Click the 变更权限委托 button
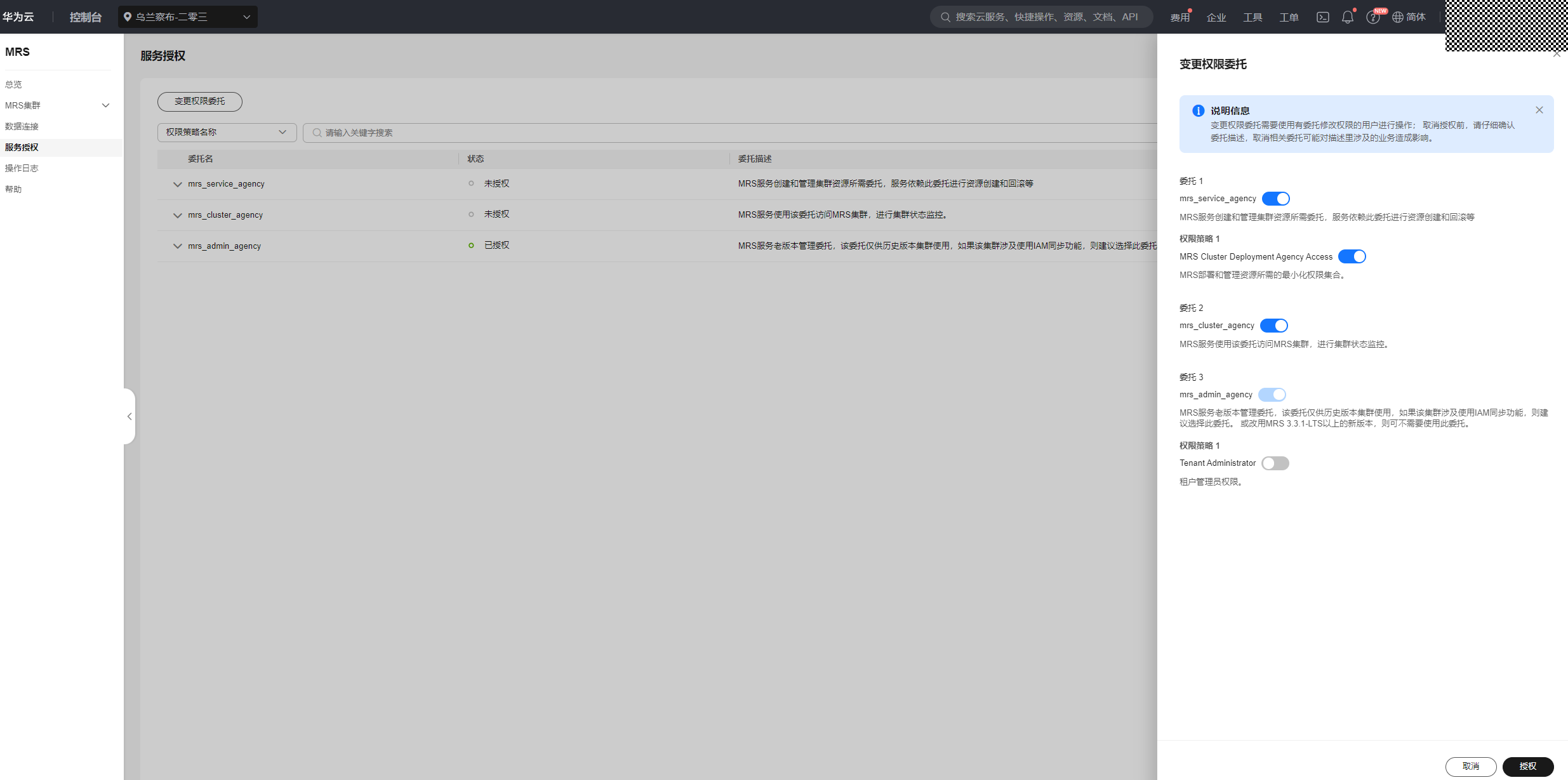The height and width of the screenshot is (780, 1568). 199,102
